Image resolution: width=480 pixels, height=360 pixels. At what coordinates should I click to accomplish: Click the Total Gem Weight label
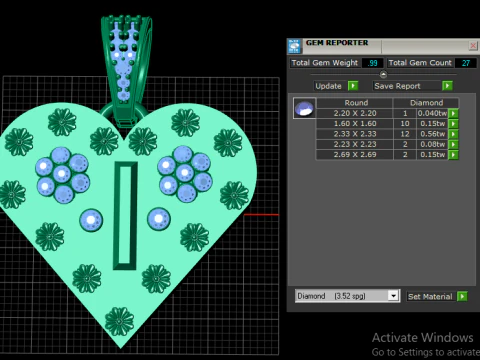point(325,63)
